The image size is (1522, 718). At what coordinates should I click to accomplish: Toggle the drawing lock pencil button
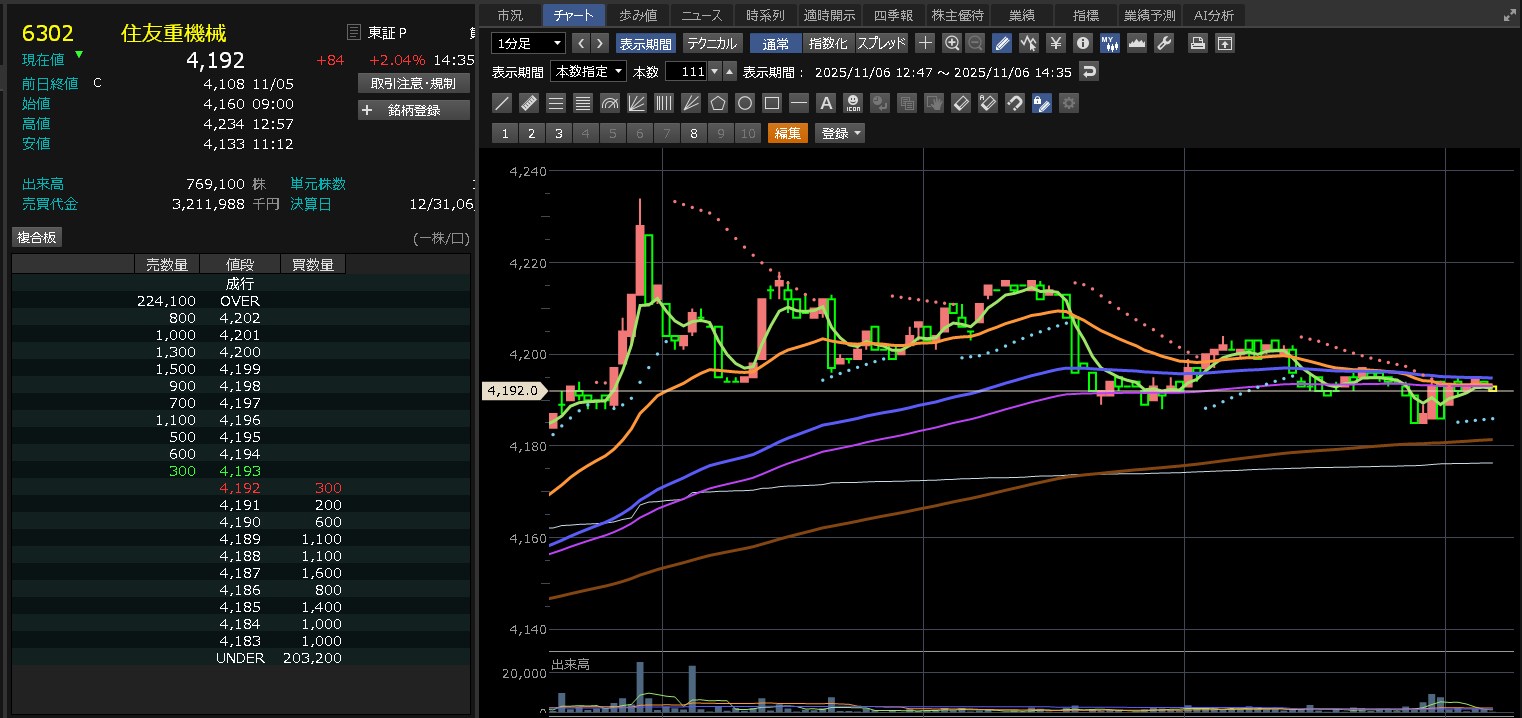point(1041,103)
